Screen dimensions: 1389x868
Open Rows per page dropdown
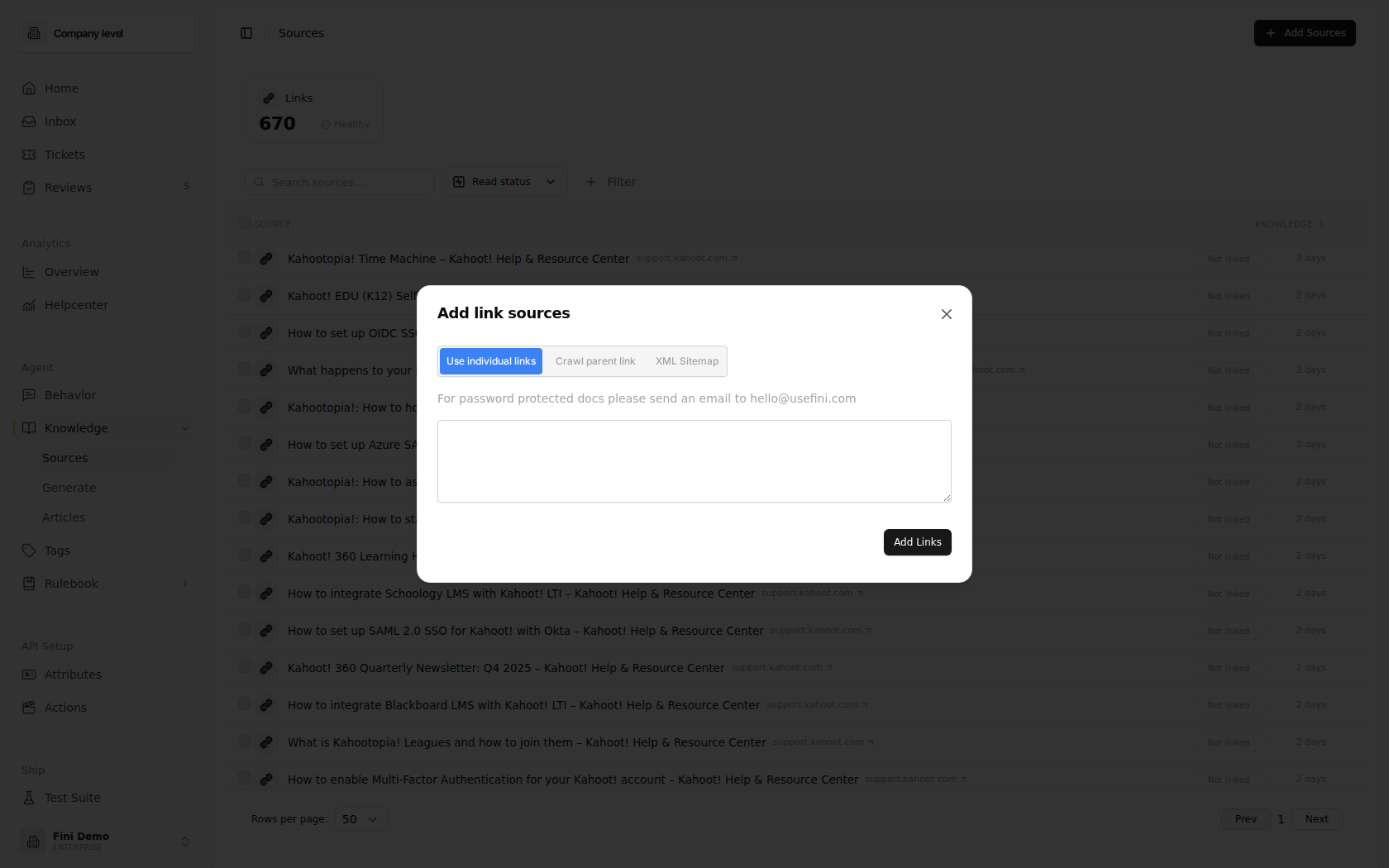coord(360,819)
